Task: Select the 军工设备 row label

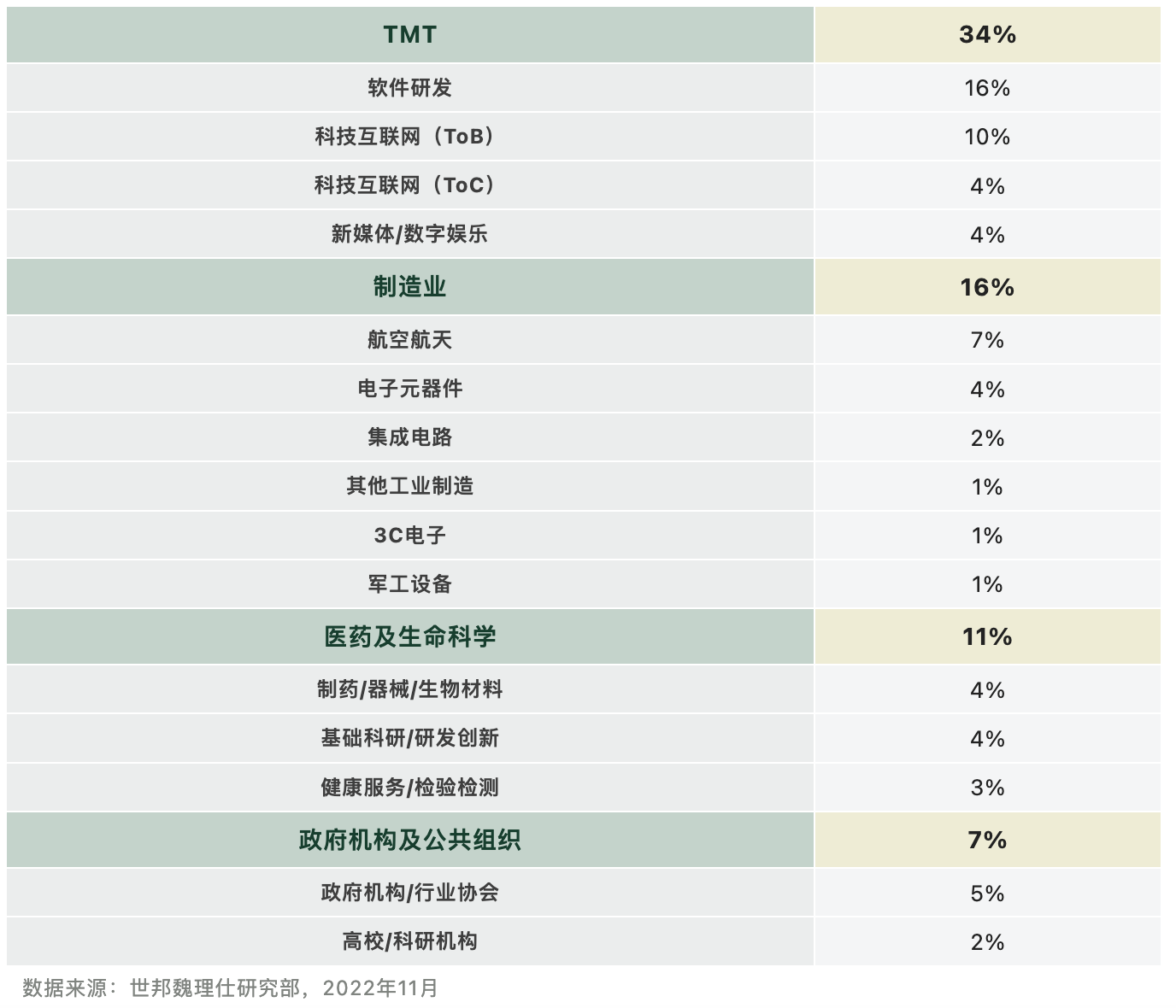Action: coord(409,584)
